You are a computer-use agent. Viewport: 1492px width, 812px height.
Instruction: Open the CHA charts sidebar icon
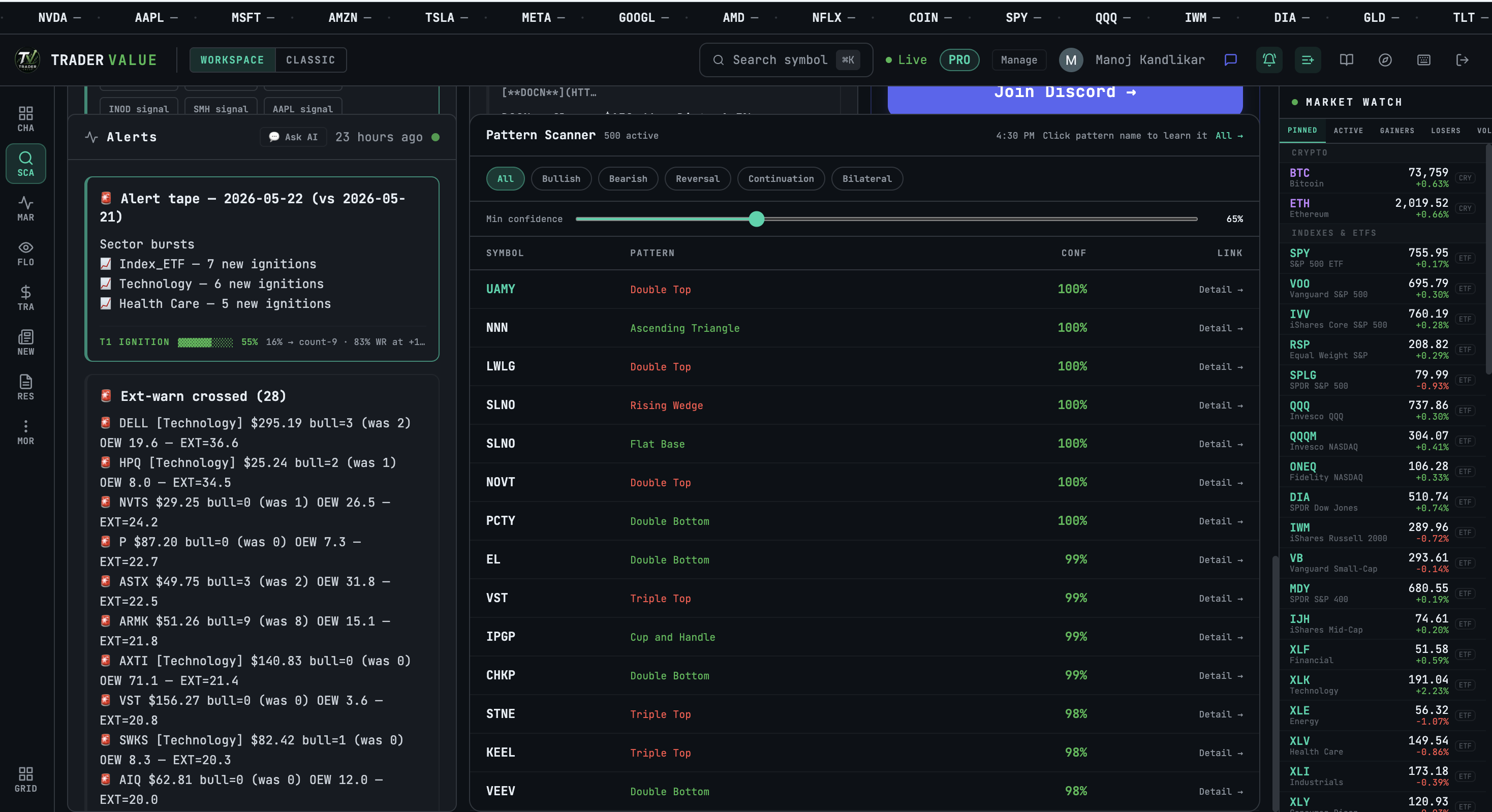25,119
